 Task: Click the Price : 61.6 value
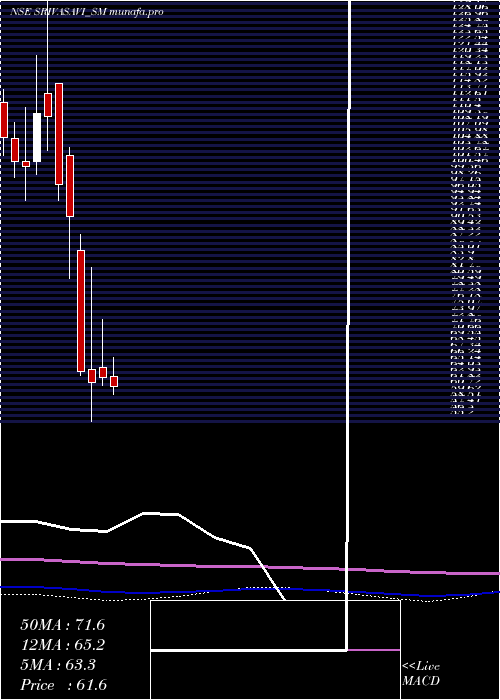pyautogui.click(x=63, y=685)
